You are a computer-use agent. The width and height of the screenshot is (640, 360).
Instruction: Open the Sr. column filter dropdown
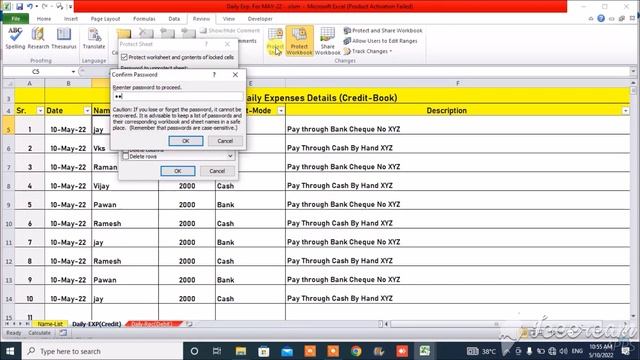click(40, 111)
